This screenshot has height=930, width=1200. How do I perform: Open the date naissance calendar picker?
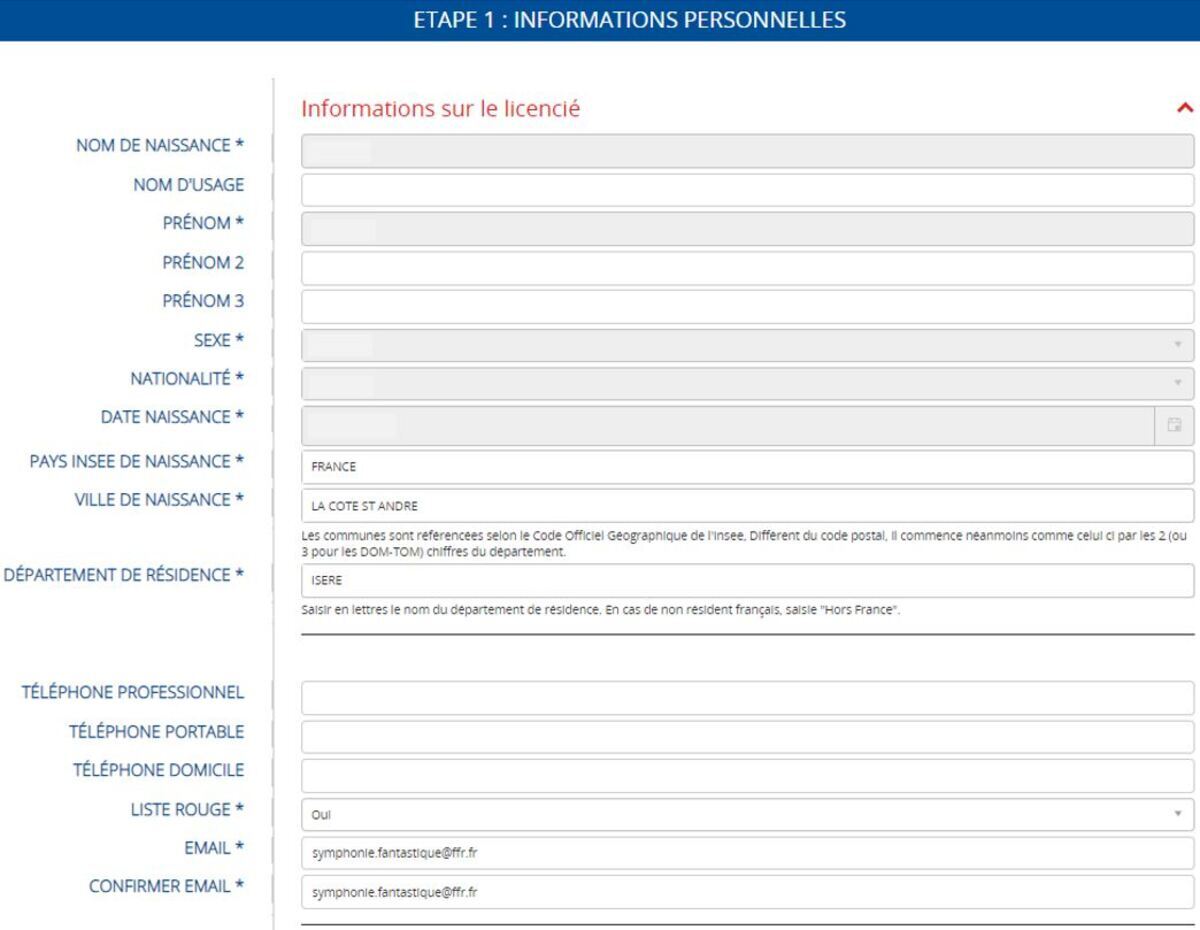1176,425
